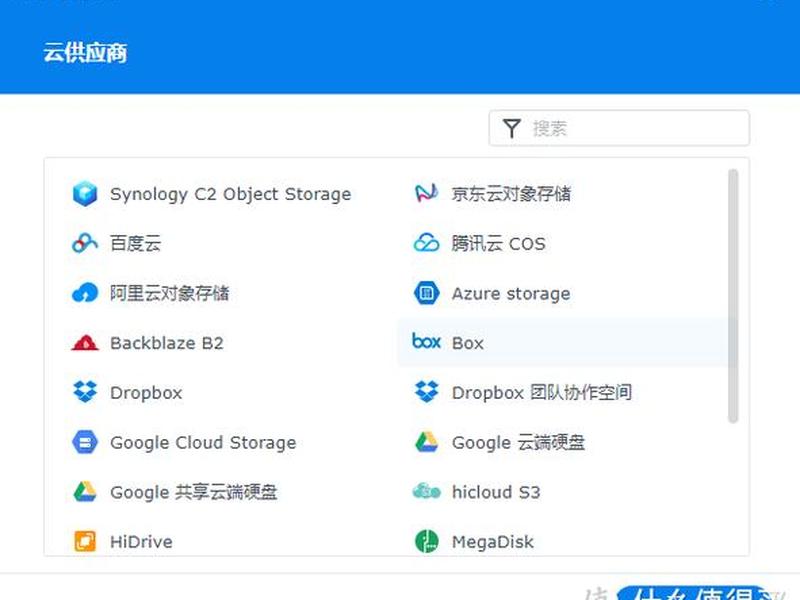Select the Dropbox label in left column
Image resolution: width=800 pixels, height=600 pixels.
(146, 393)
